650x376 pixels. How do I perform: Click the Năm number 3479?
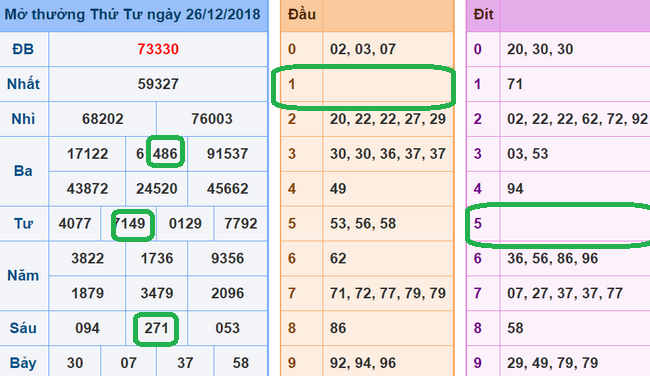coord(157,293)
